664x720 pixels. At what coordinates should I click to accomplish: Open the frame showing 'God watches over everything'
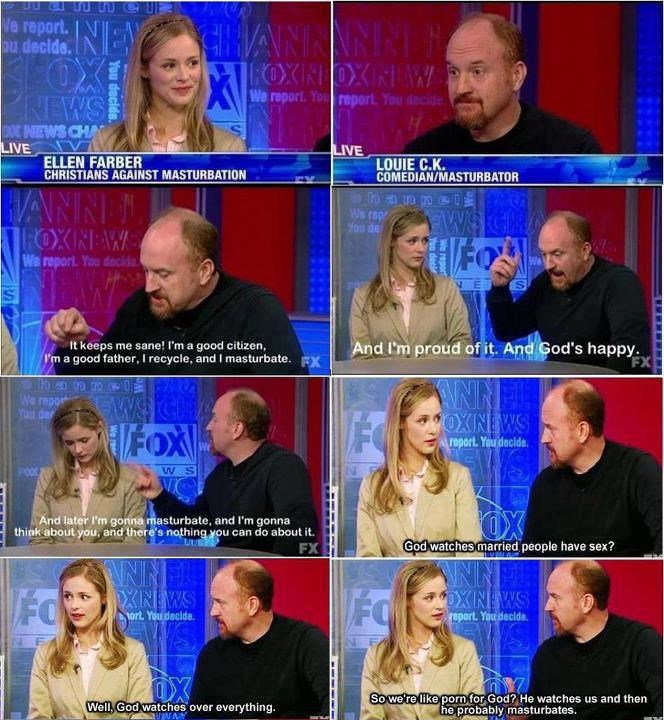[x=165, y=639]
